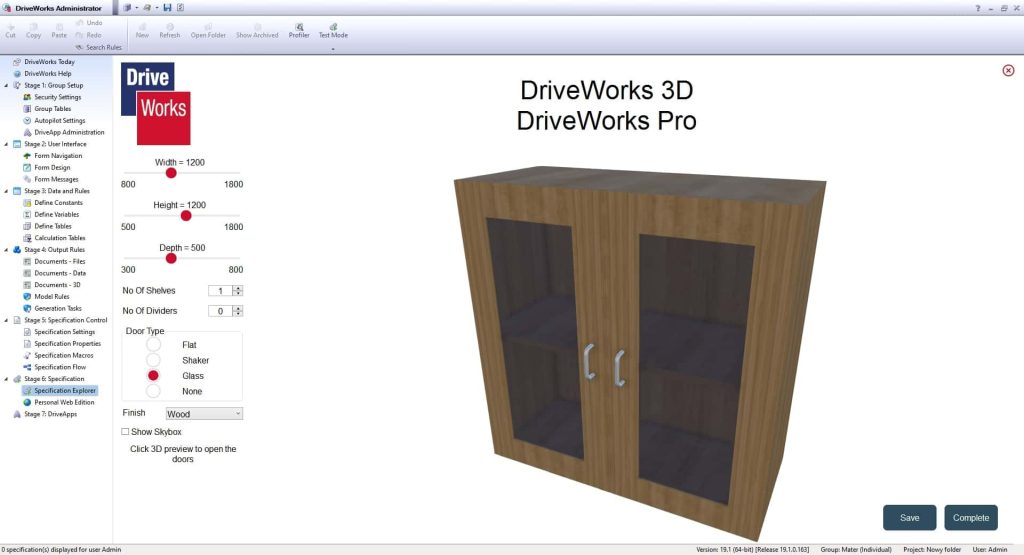Screen dimensions: 1024x555
Task: Open Specification Flow
Action: click(x=54, y=367)
